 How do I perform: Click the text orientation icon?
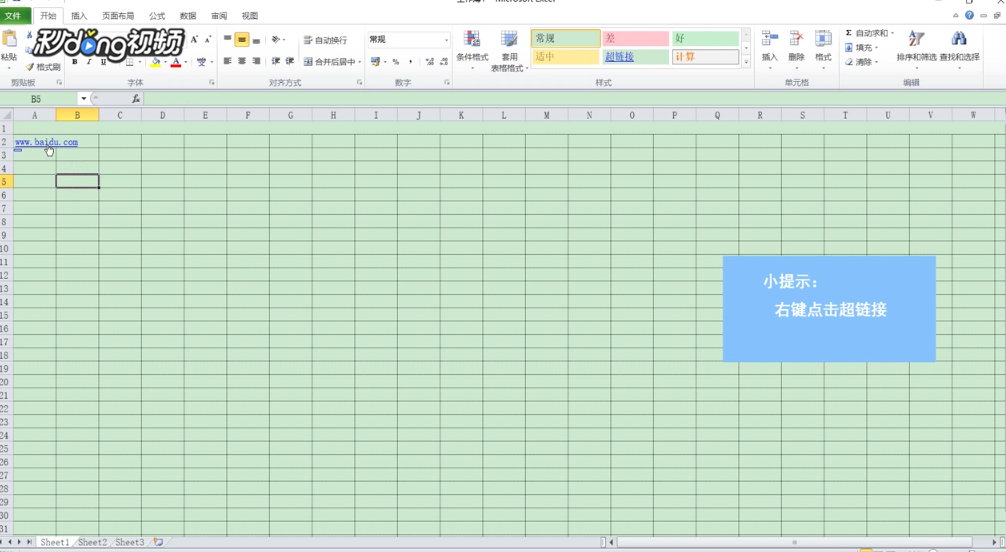click(276, 40)
